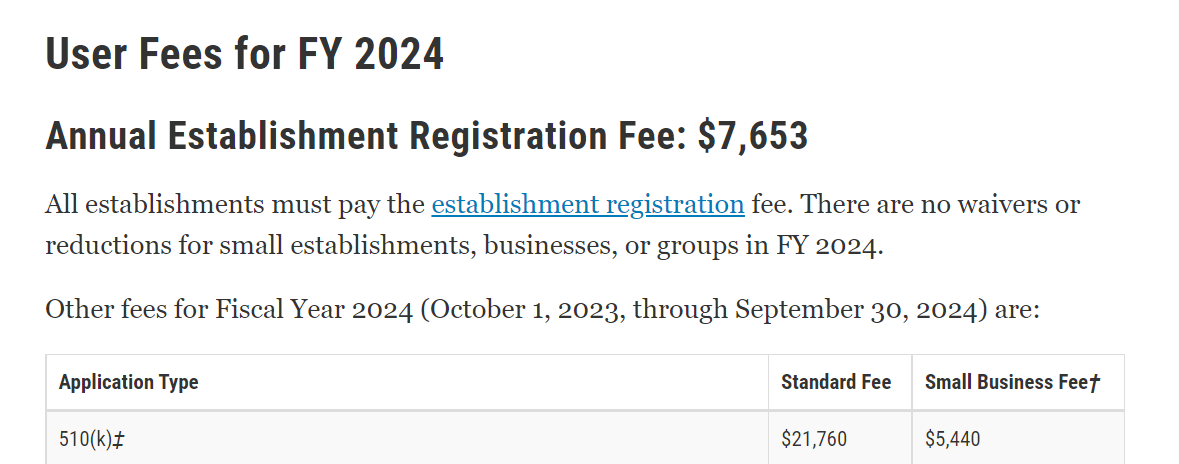Click the $5,440 small business fee cell
This screenshot has height=464, width=1179.
(x=951, y=438)
